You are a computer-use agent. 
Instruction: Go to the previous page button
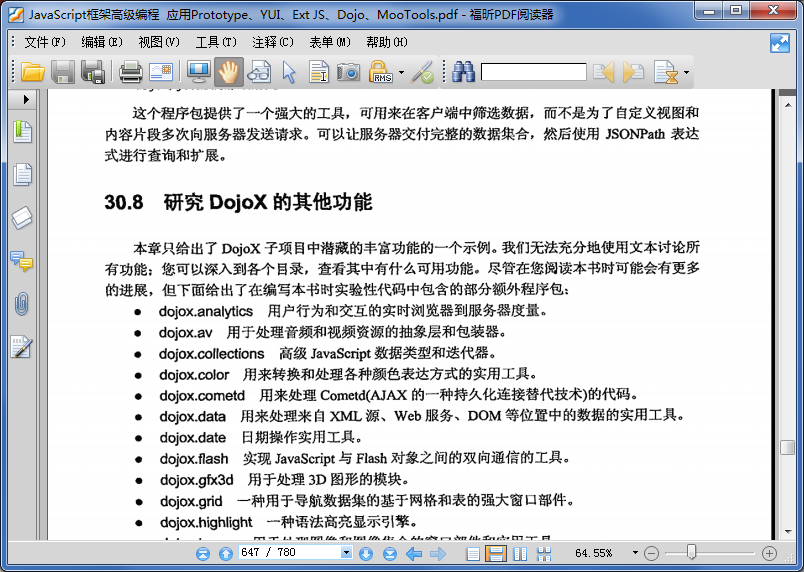tap(226, 554)
